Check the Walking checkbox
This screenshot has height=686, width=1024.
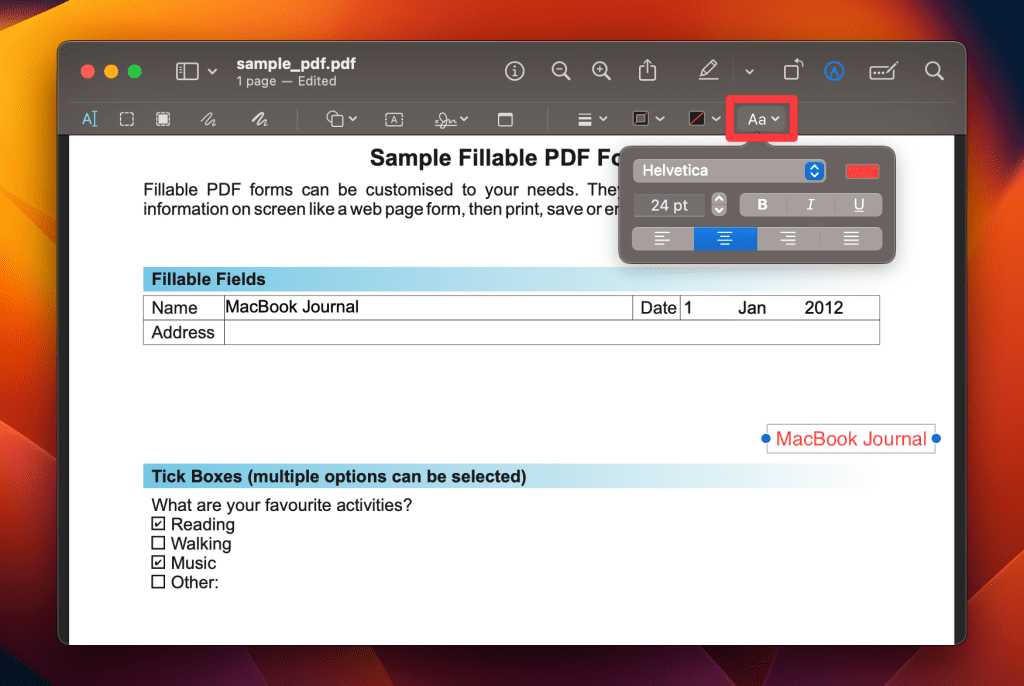coord(158,543)
